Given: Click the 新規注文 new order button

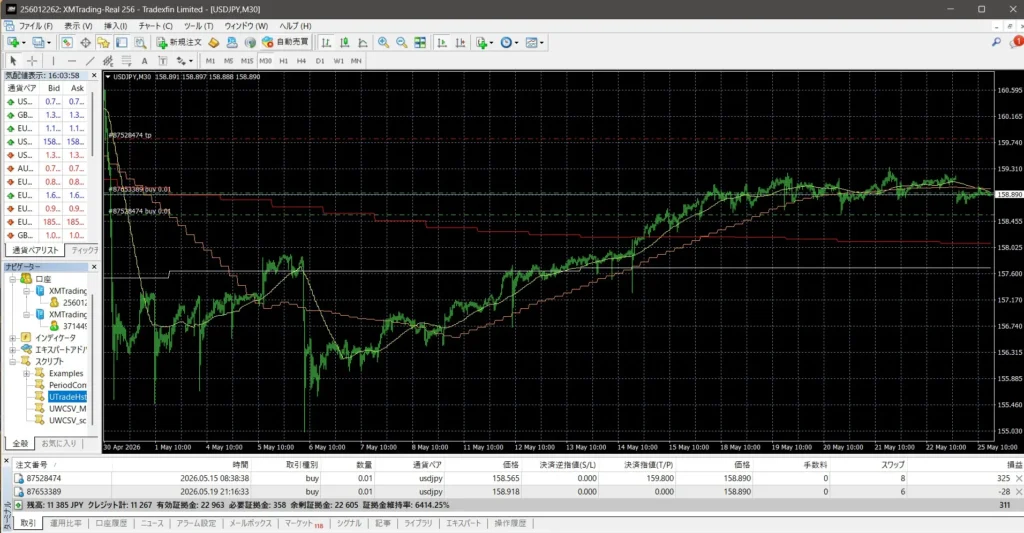Looking at the screenshot, I should [x=179, y=42].
